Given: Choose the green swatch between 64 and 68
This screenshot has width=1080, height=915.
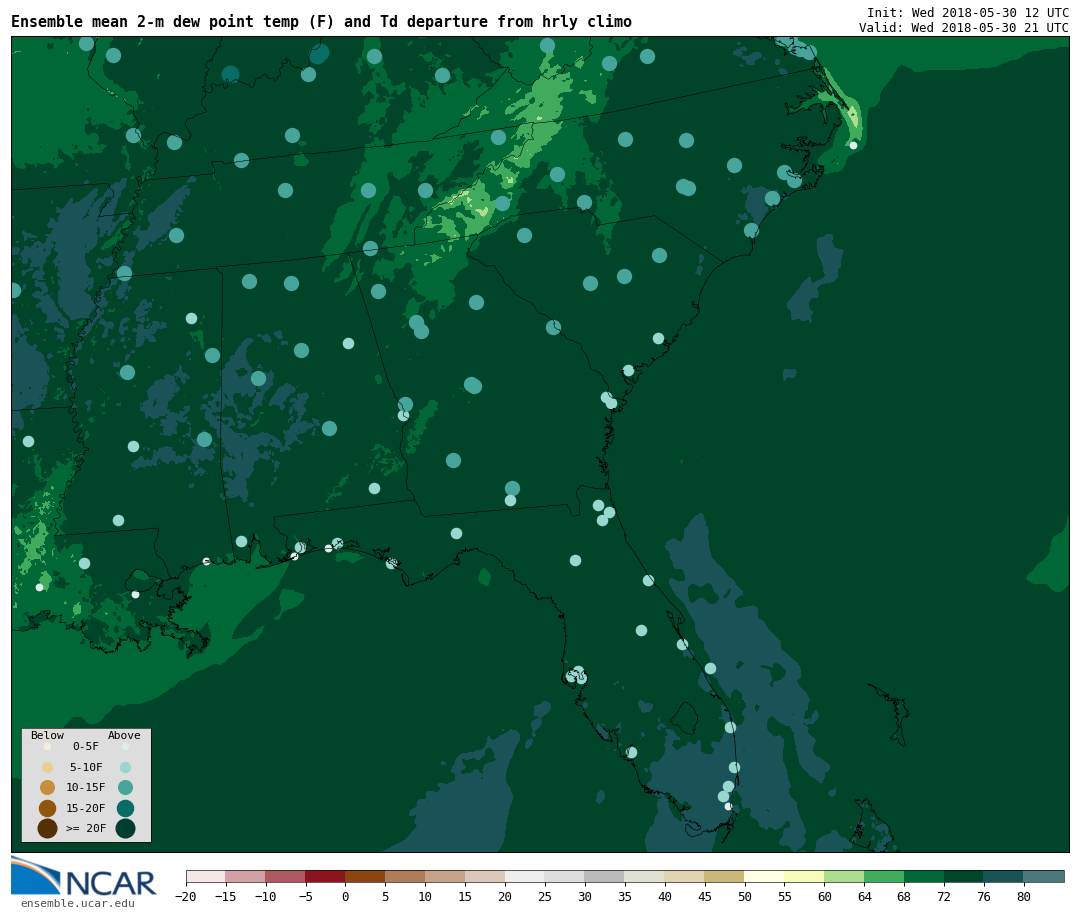Looking at the screenshot, I should (884, 876).
